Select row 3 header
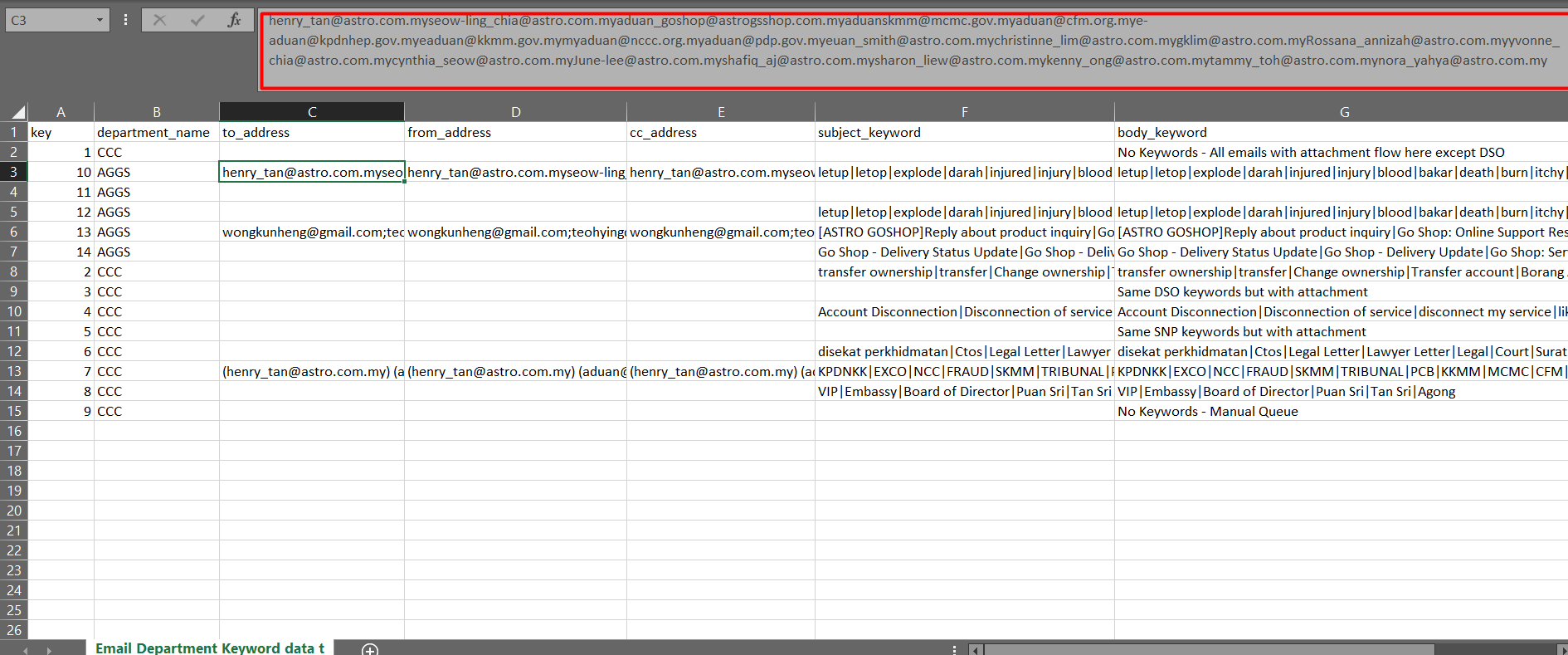The image size is (1568, 655). [x=14, y=172]
